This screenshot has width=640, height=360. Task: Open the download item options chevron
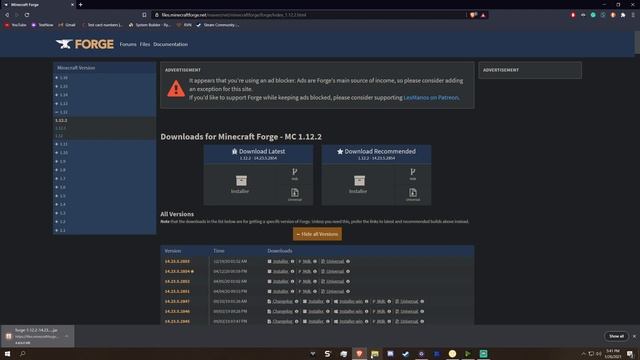(x=67, y=336)
